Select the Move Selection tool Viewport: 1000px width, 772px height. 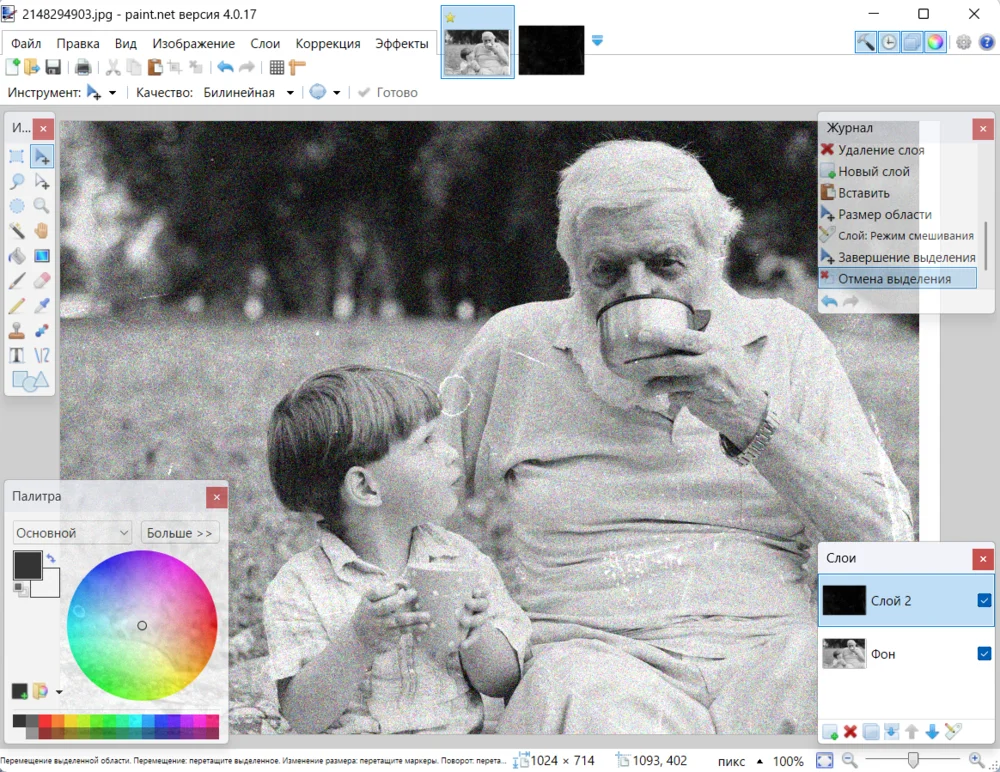(x=41, y=181)
